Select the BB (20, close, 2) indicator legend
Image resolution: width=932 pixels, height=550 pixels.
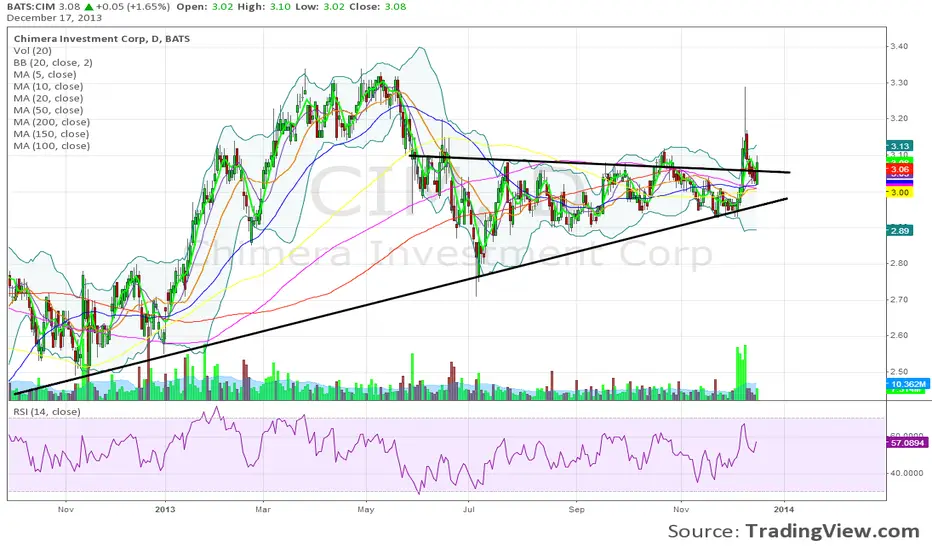pyautogui.click(x=53, y=62)
